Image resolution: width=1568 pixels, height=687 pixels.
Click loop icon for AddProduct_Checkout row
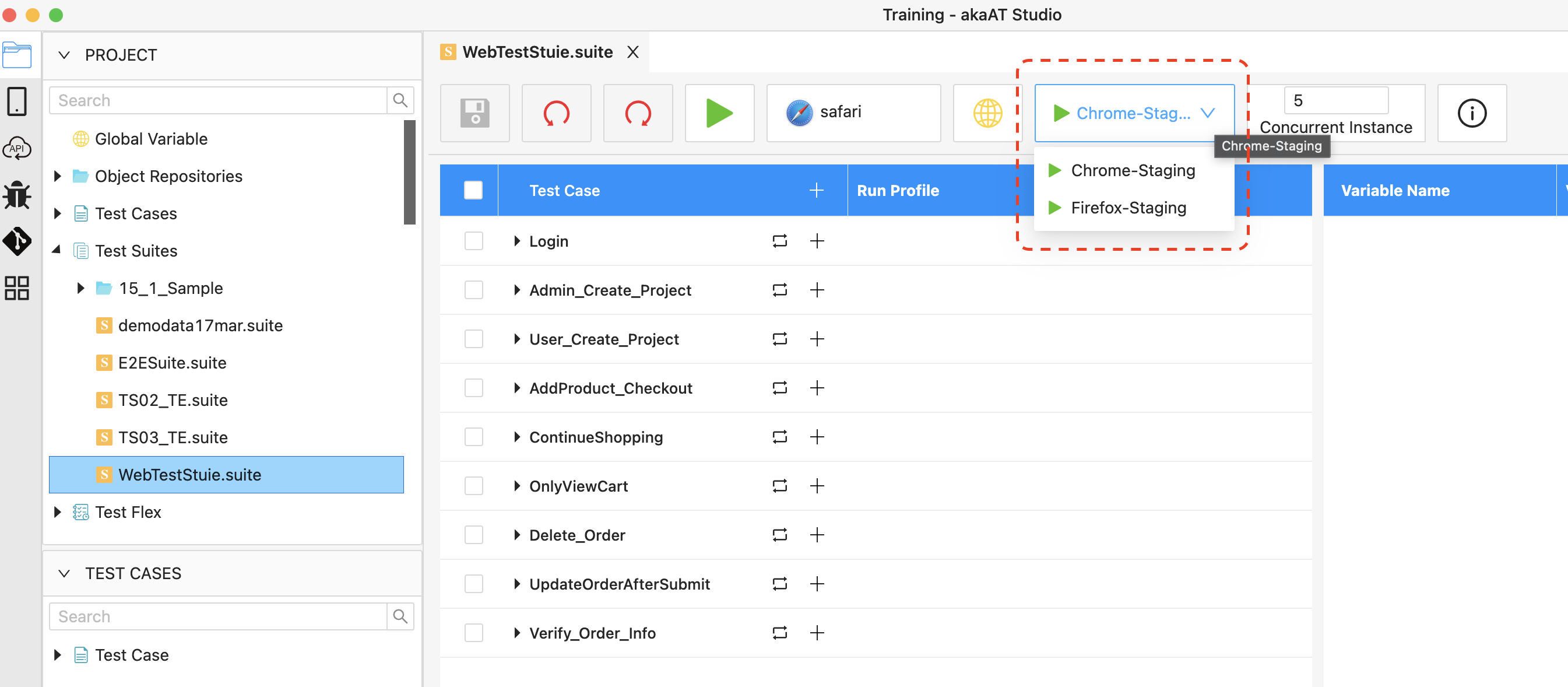click(780, 388)
